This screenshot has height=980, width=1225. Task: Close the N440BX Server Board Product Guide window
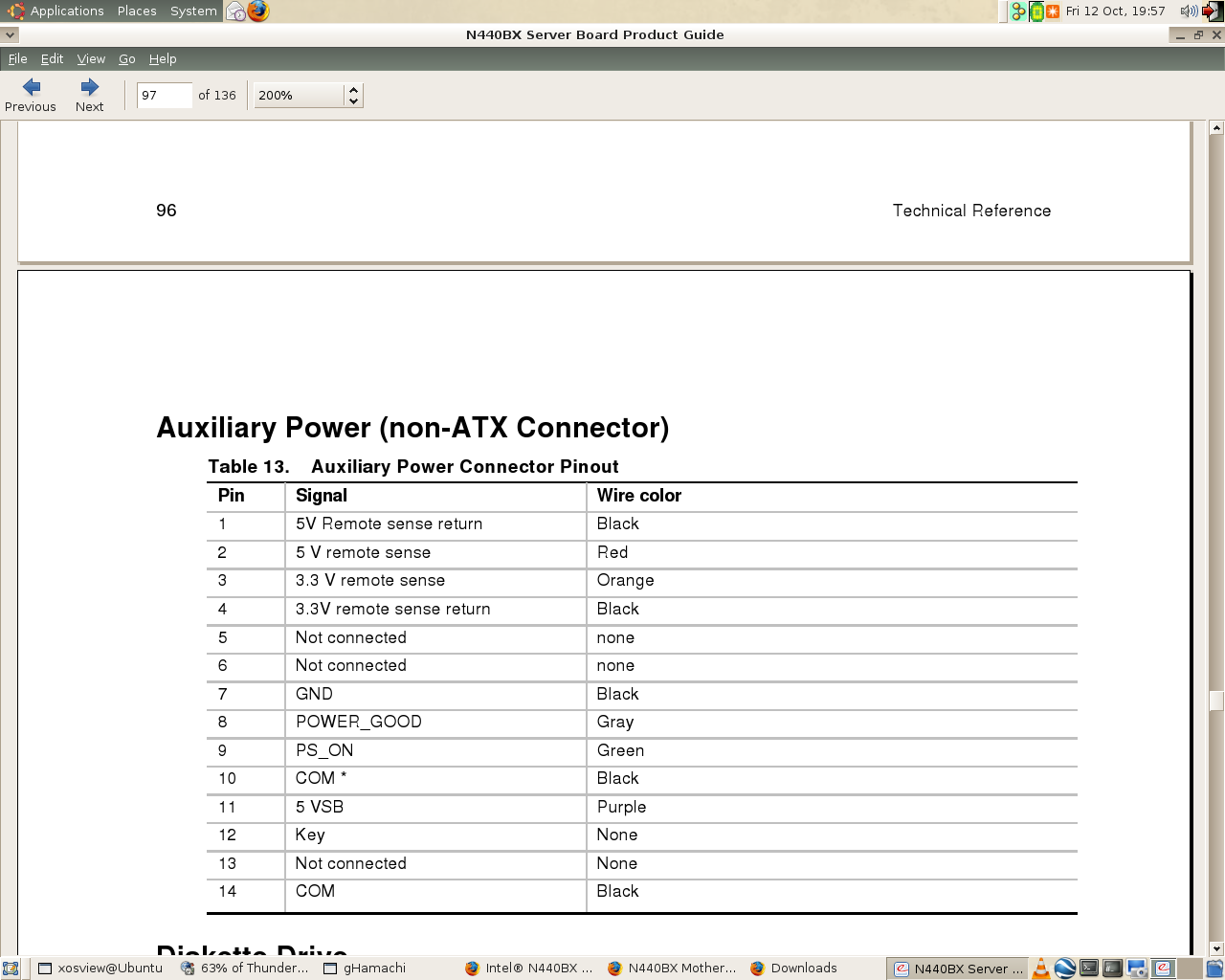click(x=1216, y=35)
